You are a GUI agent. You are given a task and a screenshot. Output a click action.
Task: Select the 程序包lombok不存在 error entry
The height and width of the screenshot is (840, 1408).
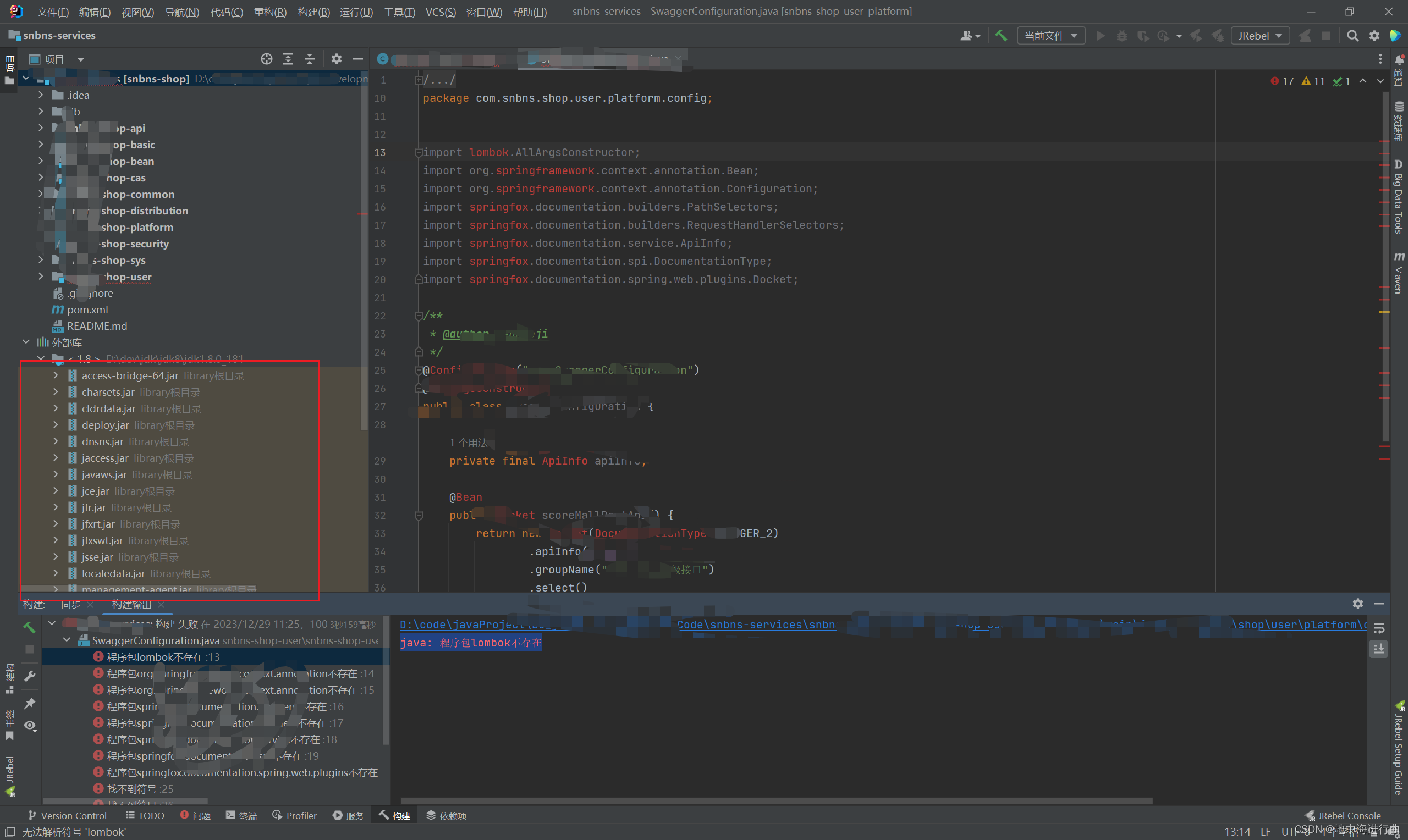pyautogui.click(x=162, y=656)
